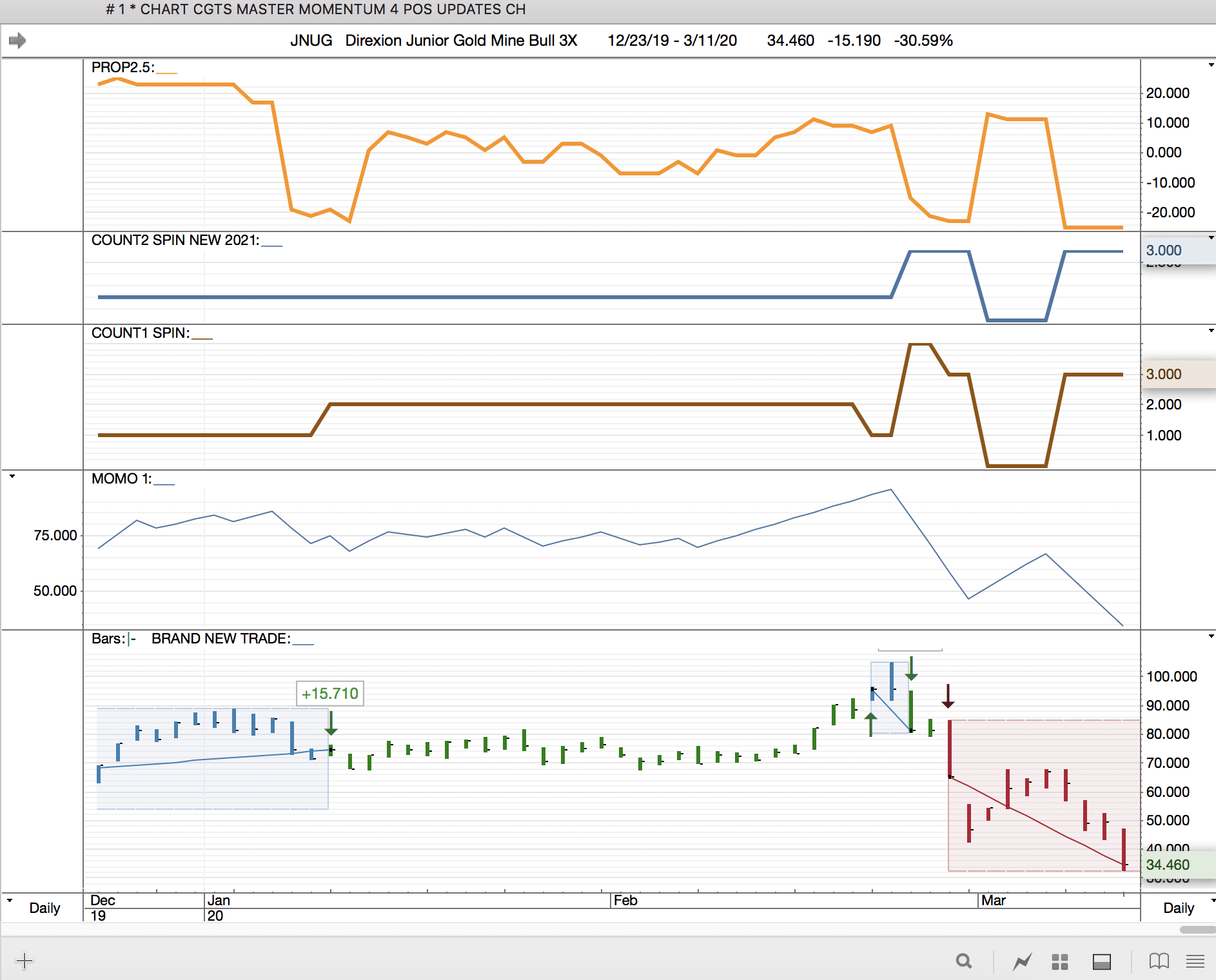Expand the MOMO 1 left-axis dropdown arrow
1216x980 pixels.
pyautogui.click(x=12, y=476)
